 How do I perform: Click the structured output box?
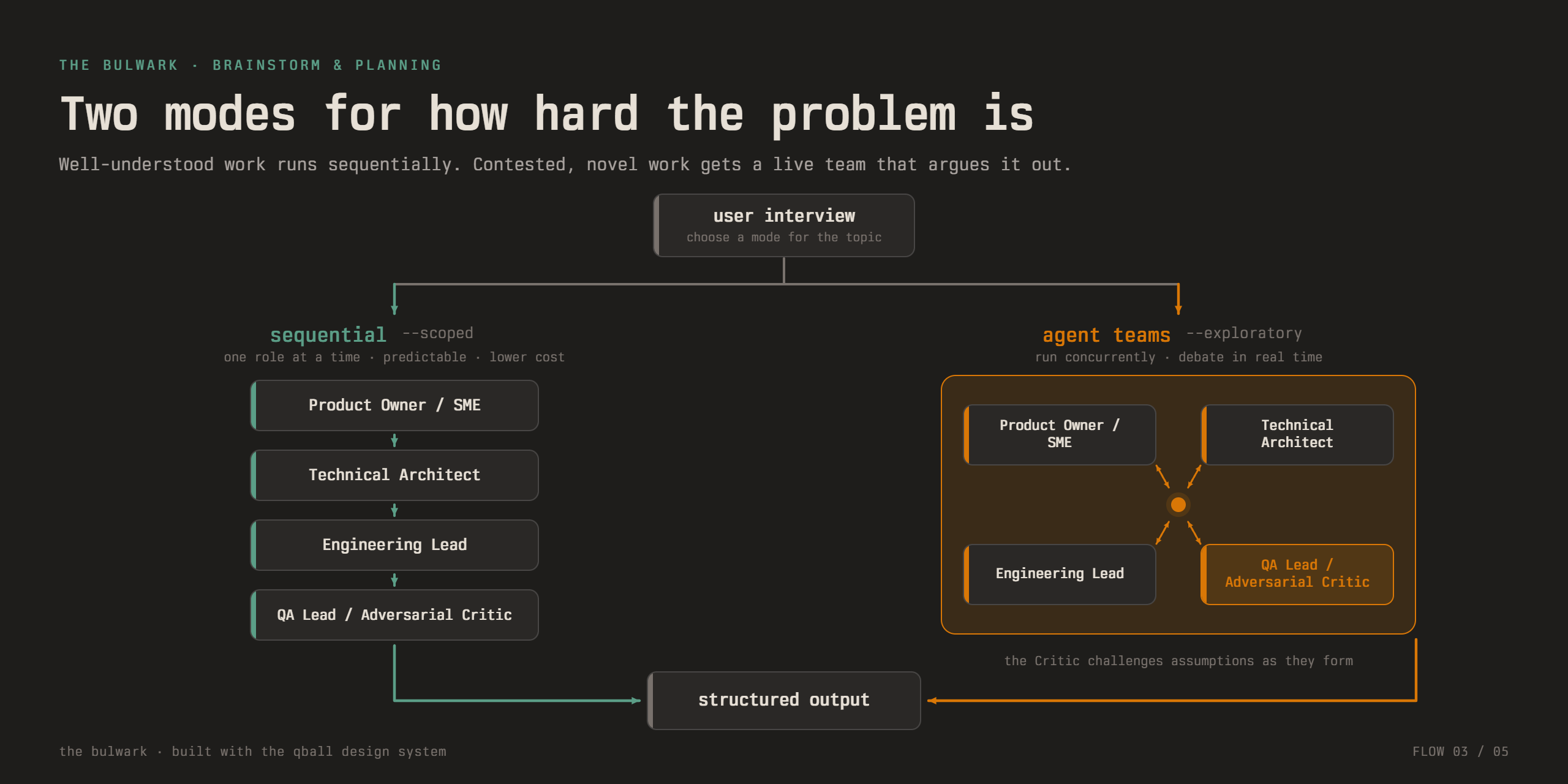point(784,700)
